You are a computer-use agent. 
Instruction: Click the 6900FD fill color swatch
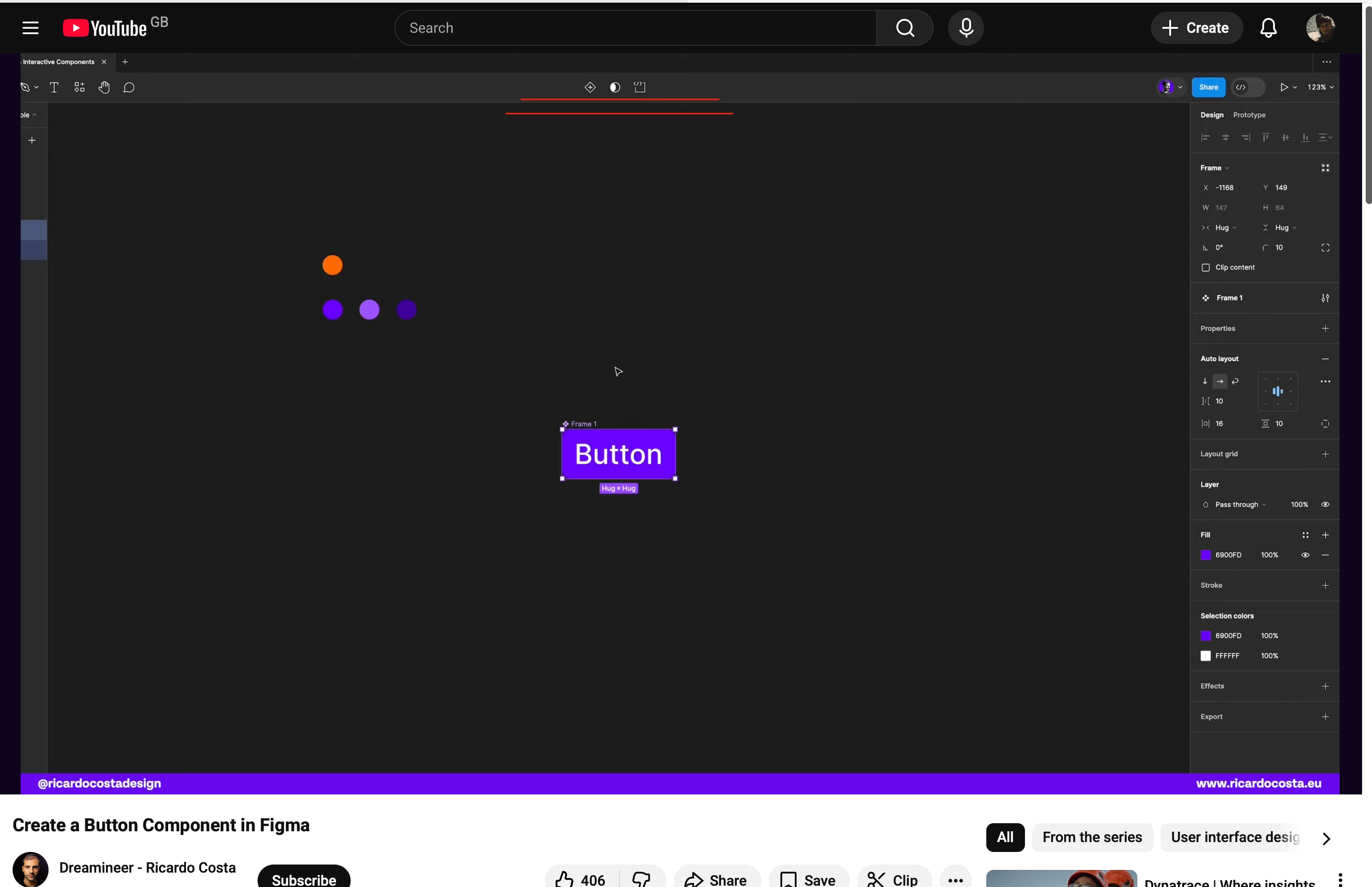coord(1205,554)
